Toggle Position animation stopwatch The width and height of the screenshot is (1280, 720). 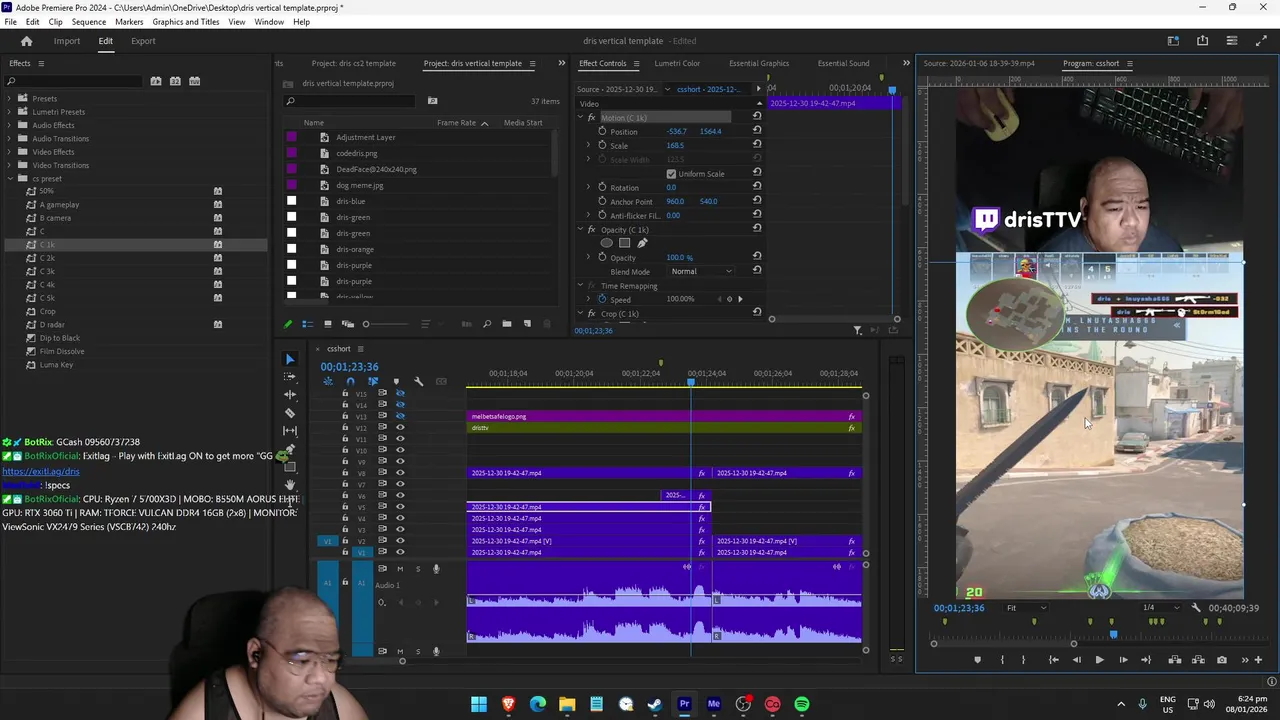[602, 131]
